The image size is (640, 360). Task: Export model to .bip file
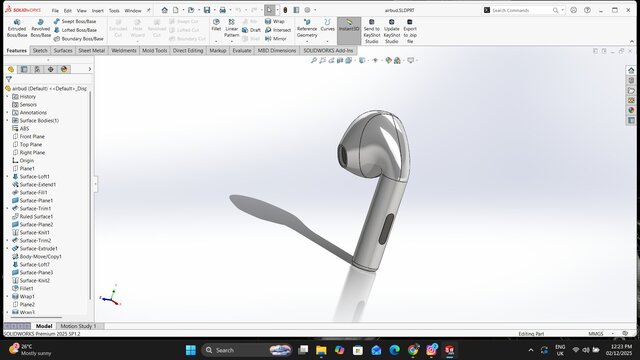410,31
